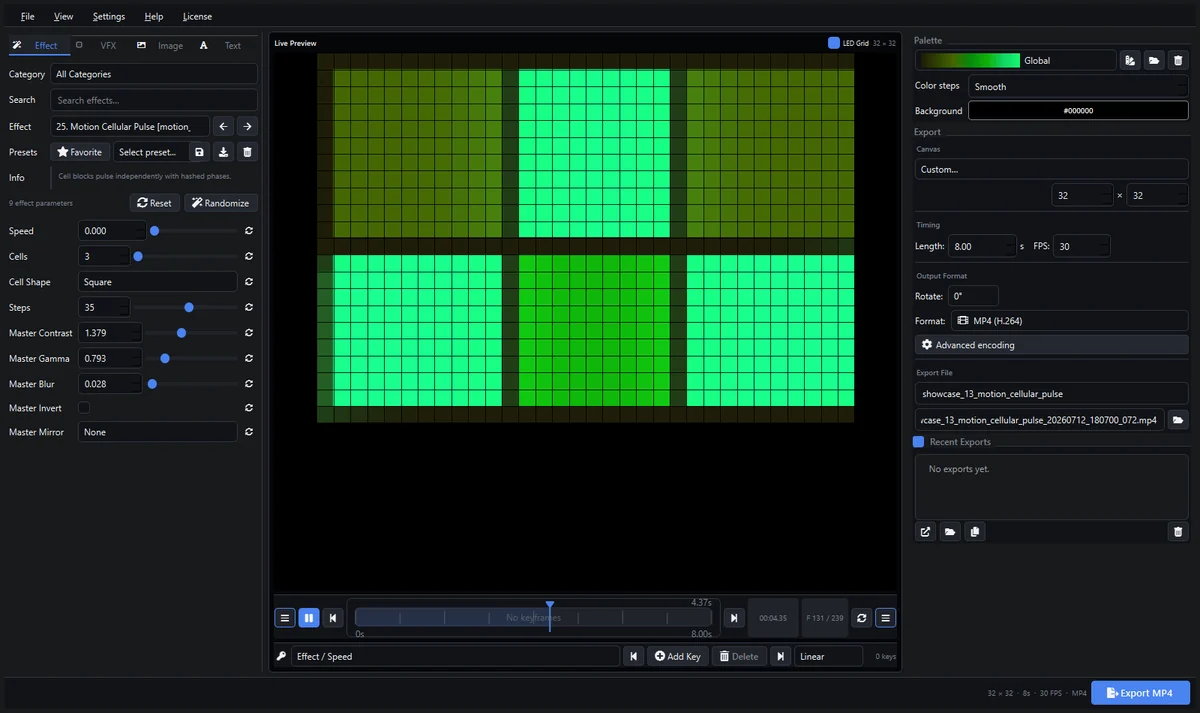The width and height of the screenshot is (1200, 713).
Task: Adjust the Master Contrast slider handle
Action: click(x=181, y=333)
